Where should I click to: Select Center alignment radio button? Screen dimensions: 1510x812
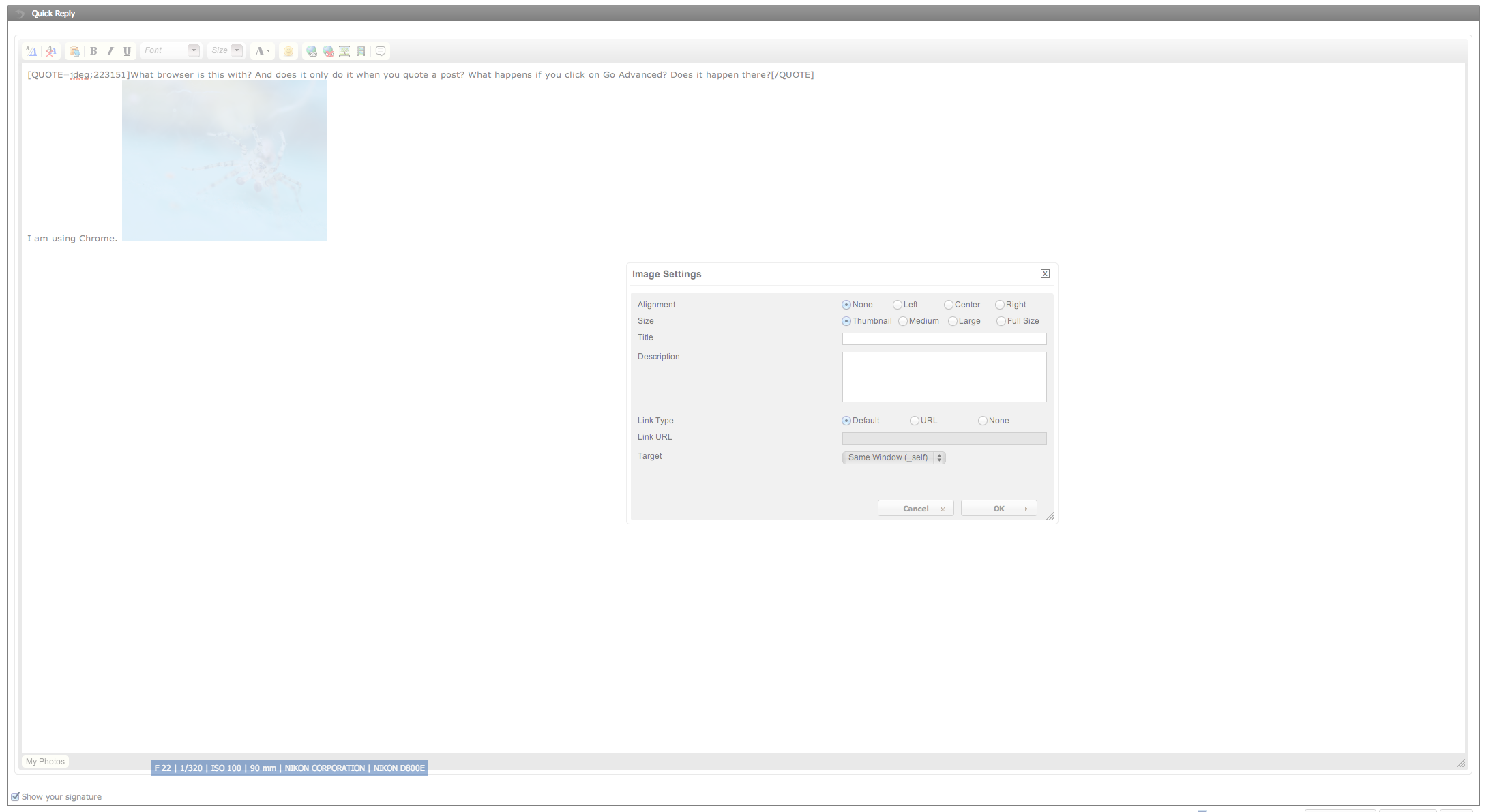(949, 305)
